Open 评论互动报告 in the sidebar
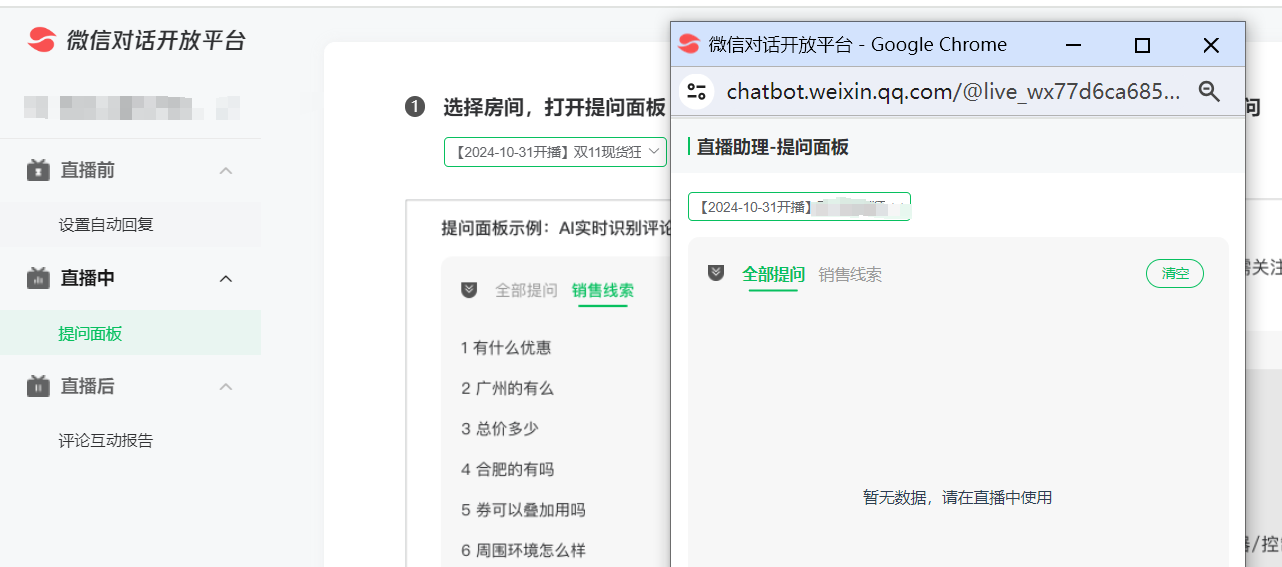 106,440
